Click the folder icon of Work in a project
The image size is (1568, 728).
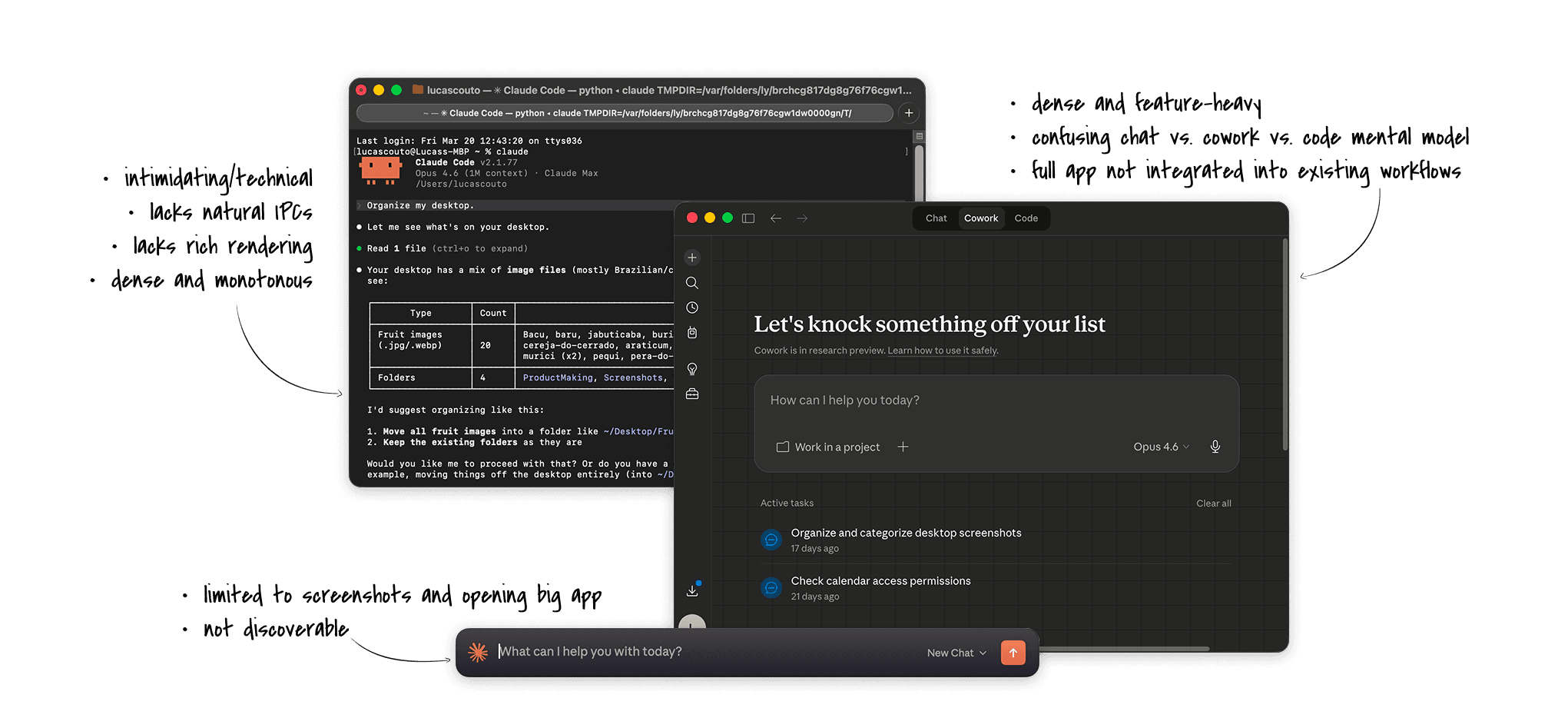783,447
